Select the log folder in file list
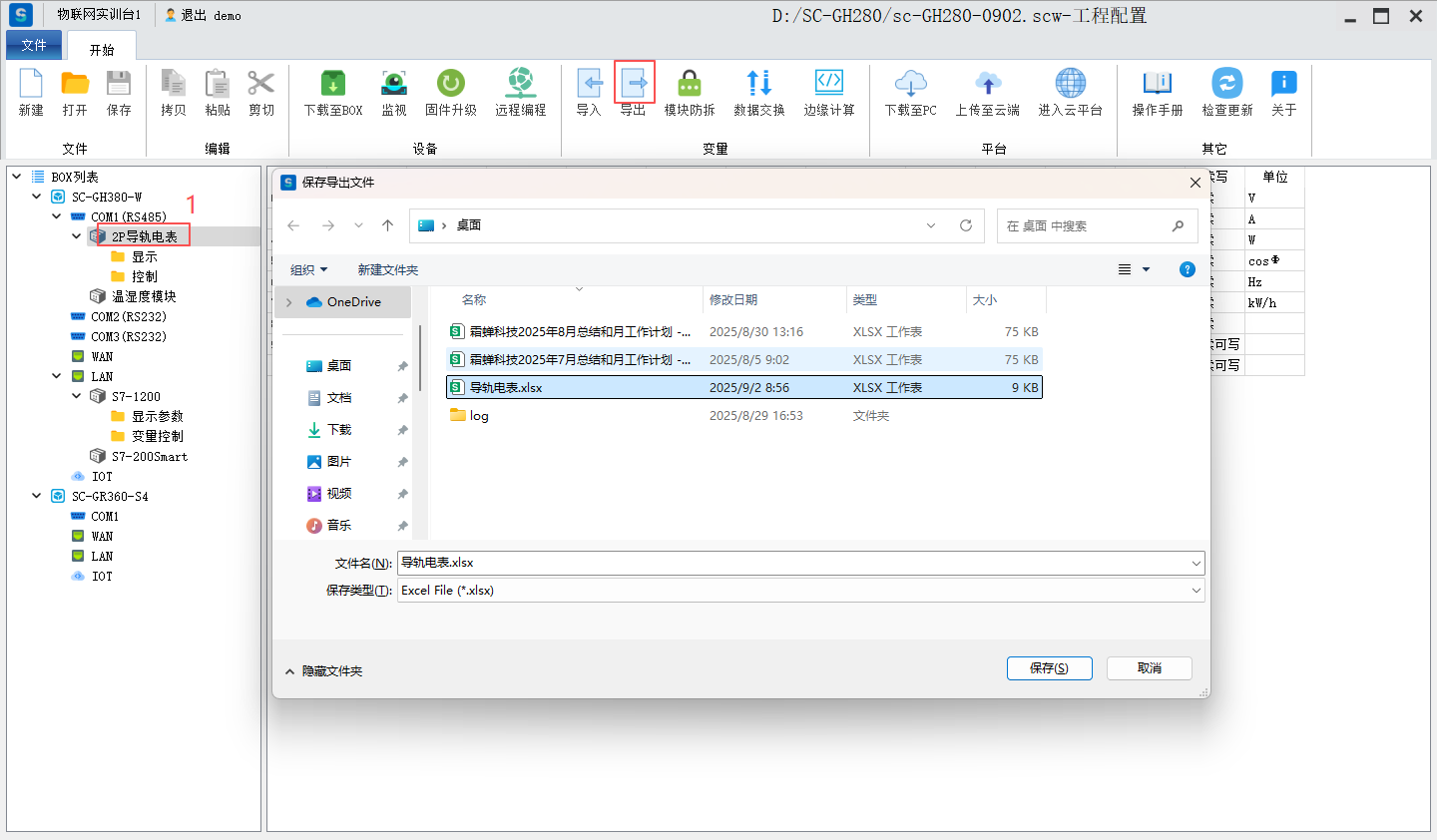This screenshot has height=840, width=1437. (x=479, y=416)
